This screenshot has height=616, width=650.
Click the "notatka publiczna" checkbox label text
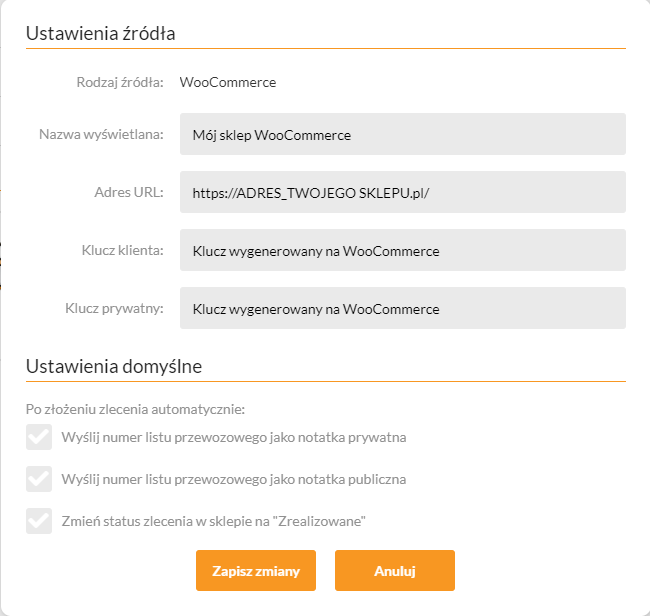point(233,479)
